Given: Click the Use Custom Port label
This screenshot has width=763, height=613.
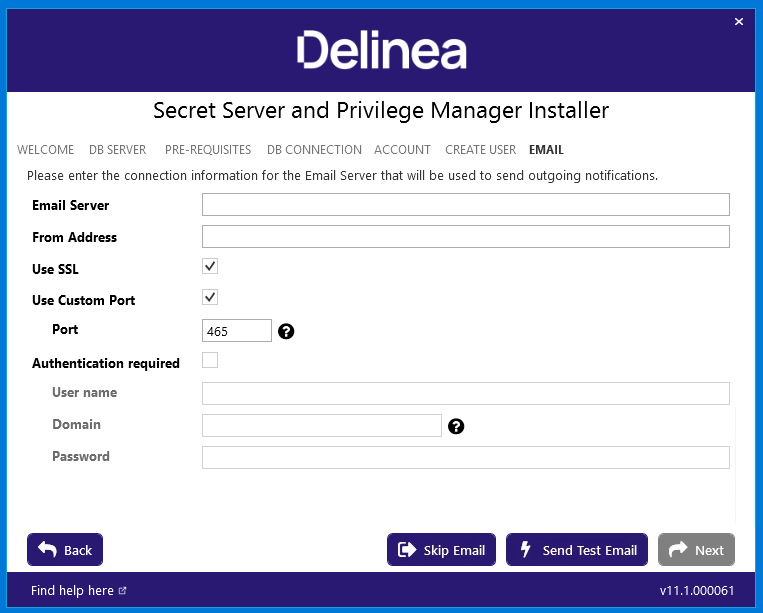Looking at the screenshot, I should (84, 300).
